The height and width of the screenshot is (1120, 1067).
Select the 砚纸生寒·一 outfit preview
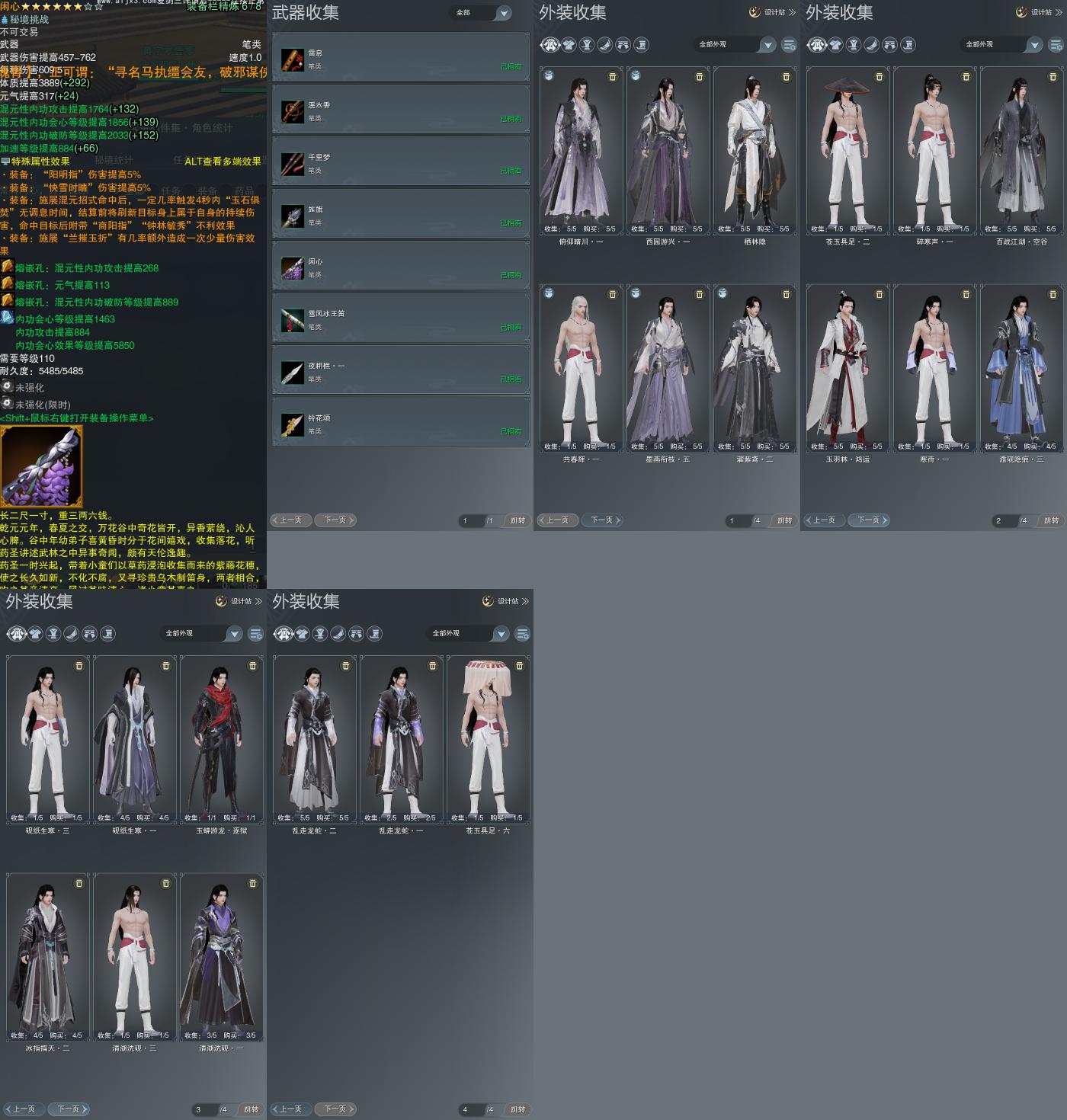(x=135, y=740)
